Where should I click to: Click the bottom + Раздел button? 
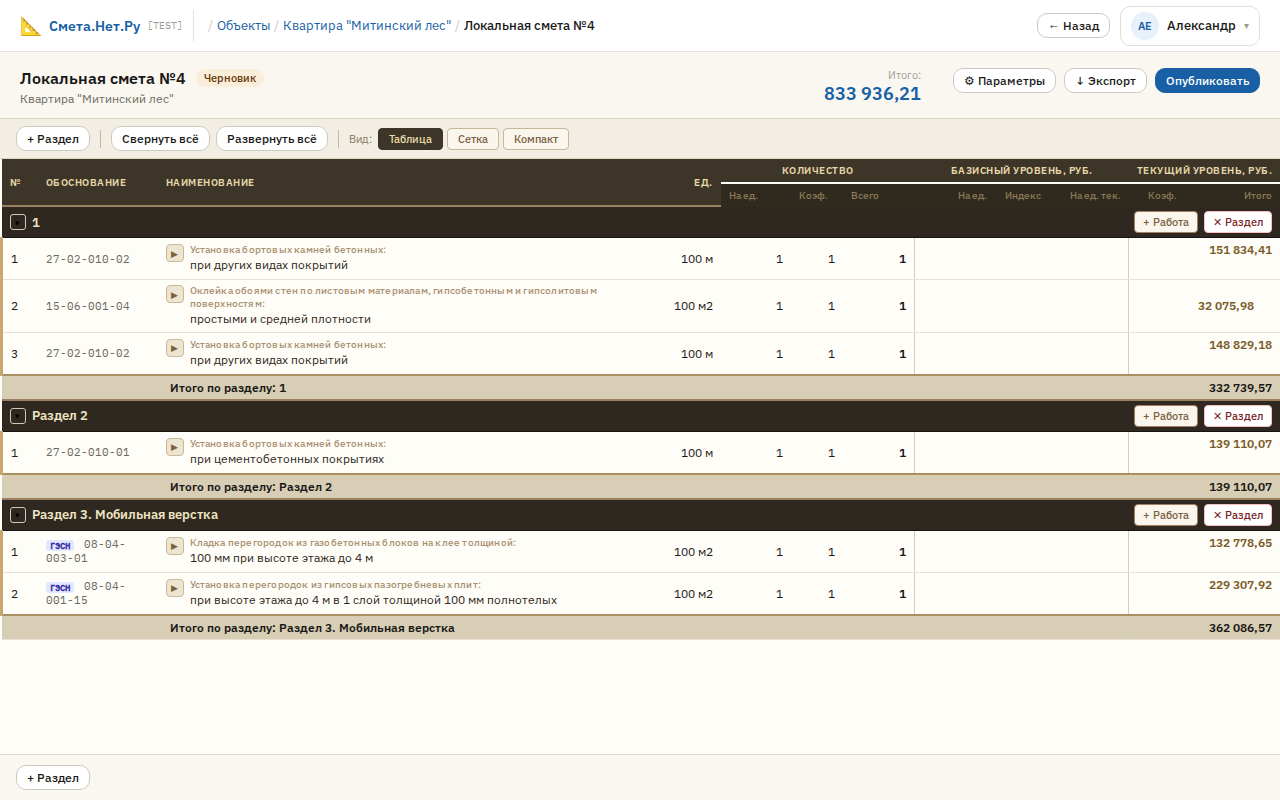pyautogui.click(x=53, y=778)
